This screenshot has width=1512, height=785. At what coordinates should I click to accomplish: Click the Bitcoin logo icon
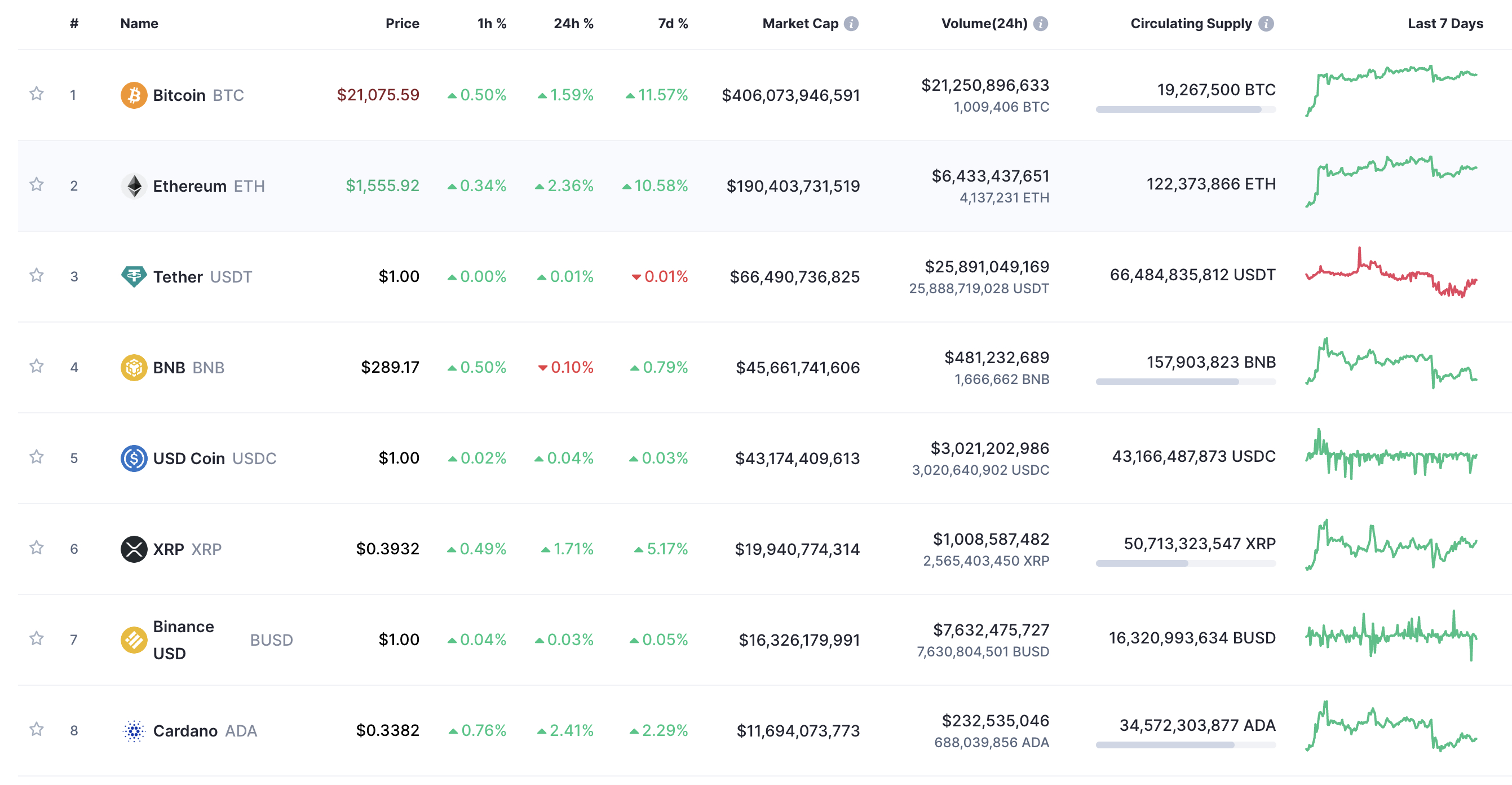(134, 95)
